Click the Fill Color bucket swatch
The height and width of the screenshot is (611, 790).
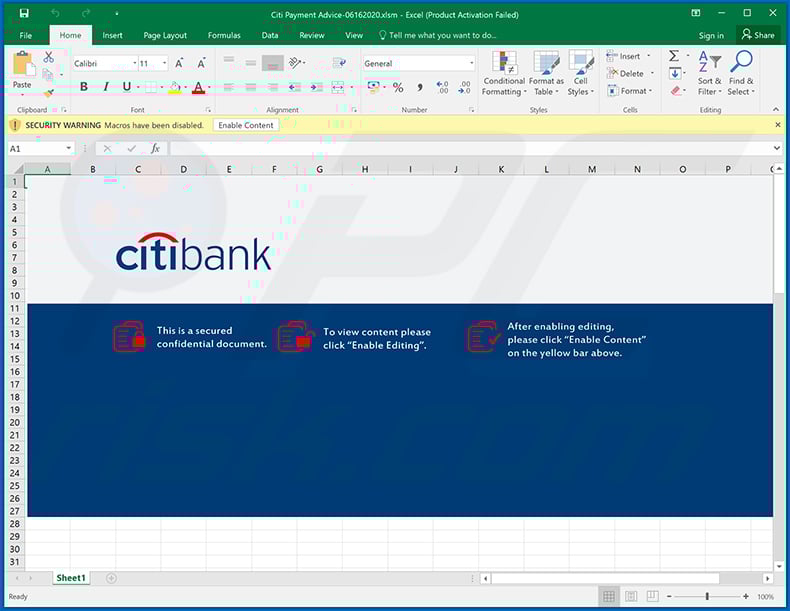click(x=175, y=88)
